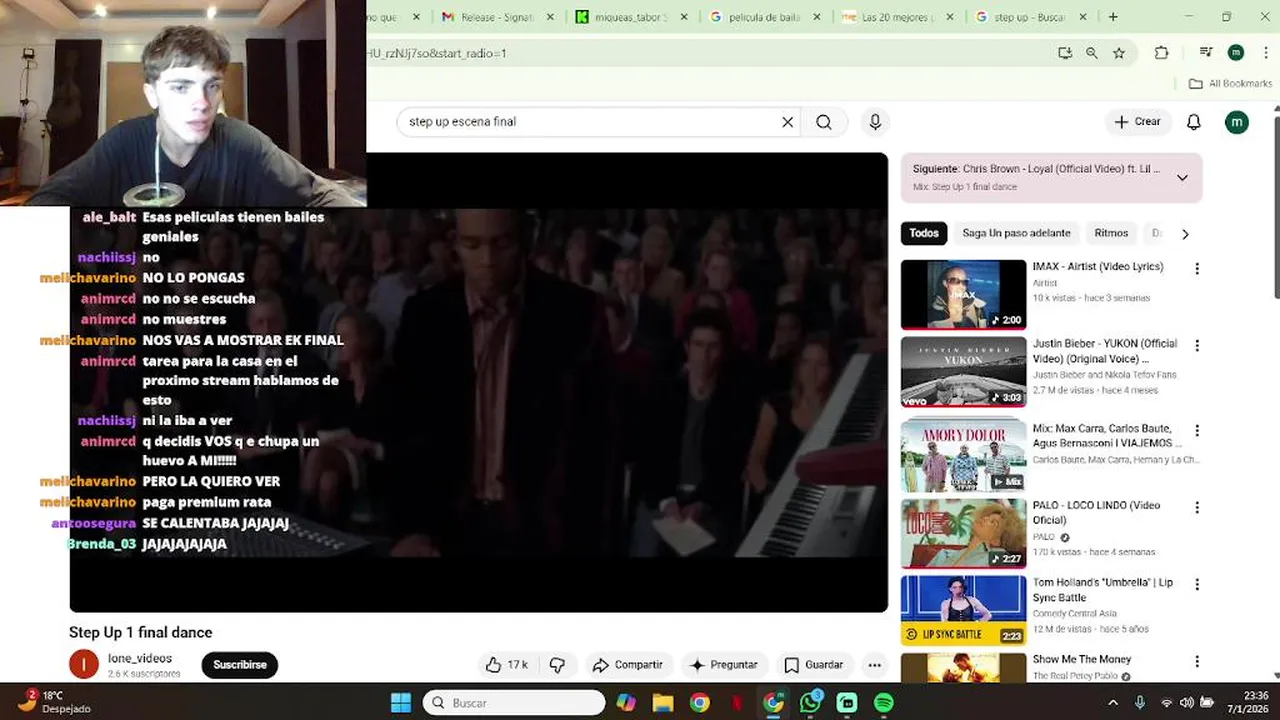Dislike the video with thumbs down
Screen dimensions: 1280x720
point(557,665)
